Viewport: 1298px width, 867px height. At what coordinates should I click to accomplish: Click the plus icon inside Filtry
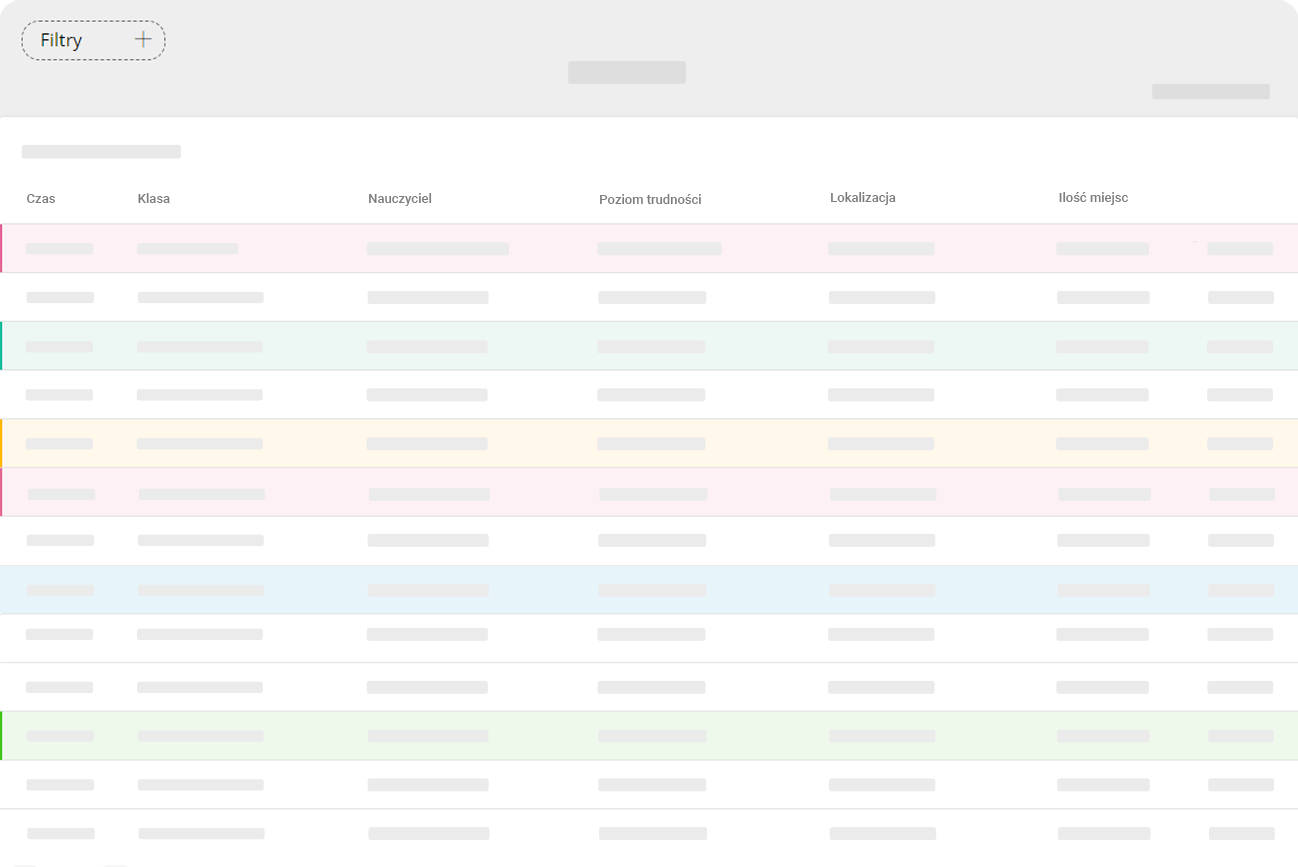click(x=143, y=40)
